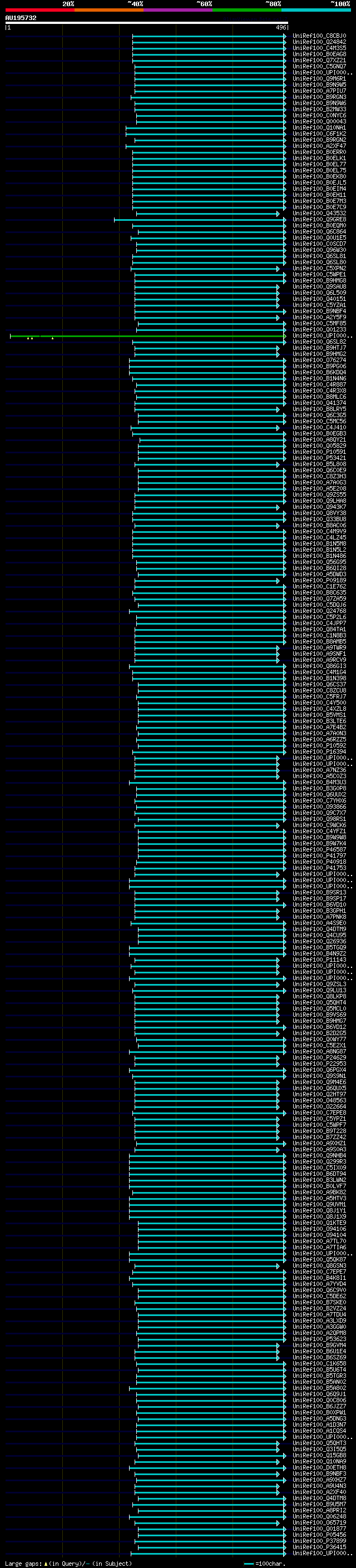Image resolution: width=356 pixels, height=1568 pixels.
Task: Click the UniRef100_Q05829 entry
Action: click(x=319, y=446)
